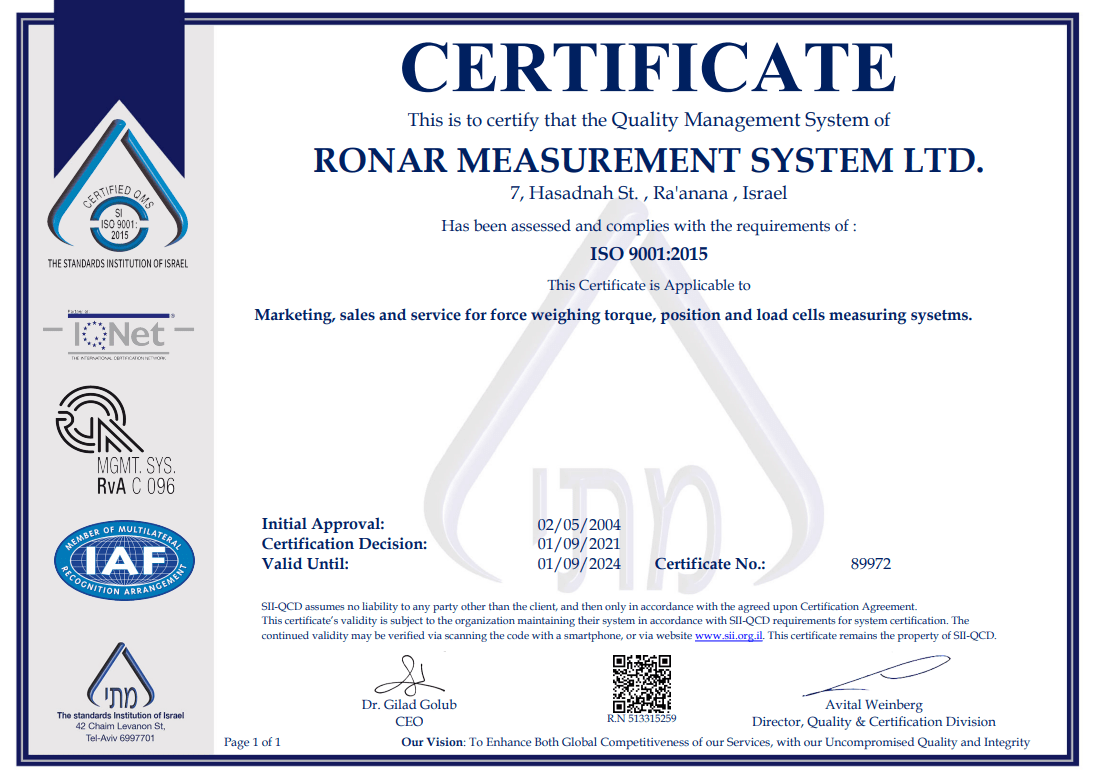Click the 'Tel-Aviv 6997701' text
Viewport: 1104px width, 779px height.
click(x=120, y=738)
